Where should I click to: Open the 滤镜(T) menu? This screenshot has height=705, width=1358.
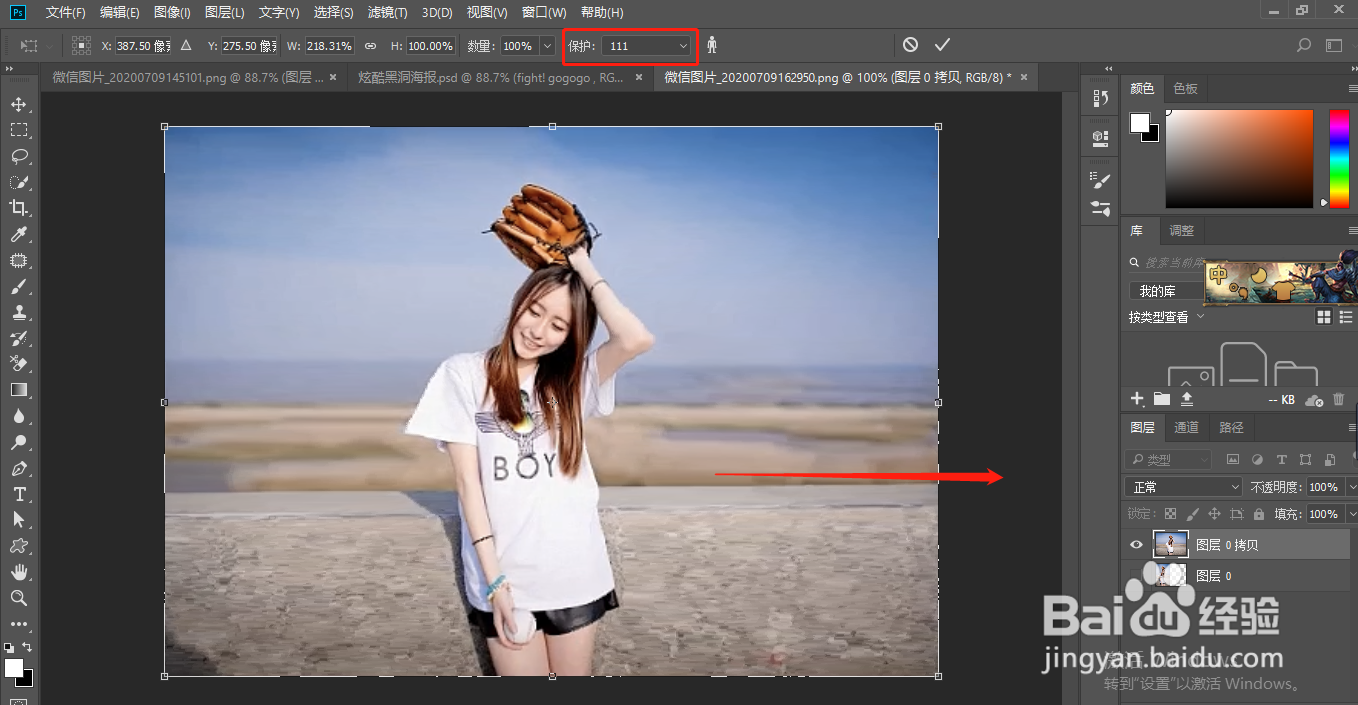pos(387,12)
